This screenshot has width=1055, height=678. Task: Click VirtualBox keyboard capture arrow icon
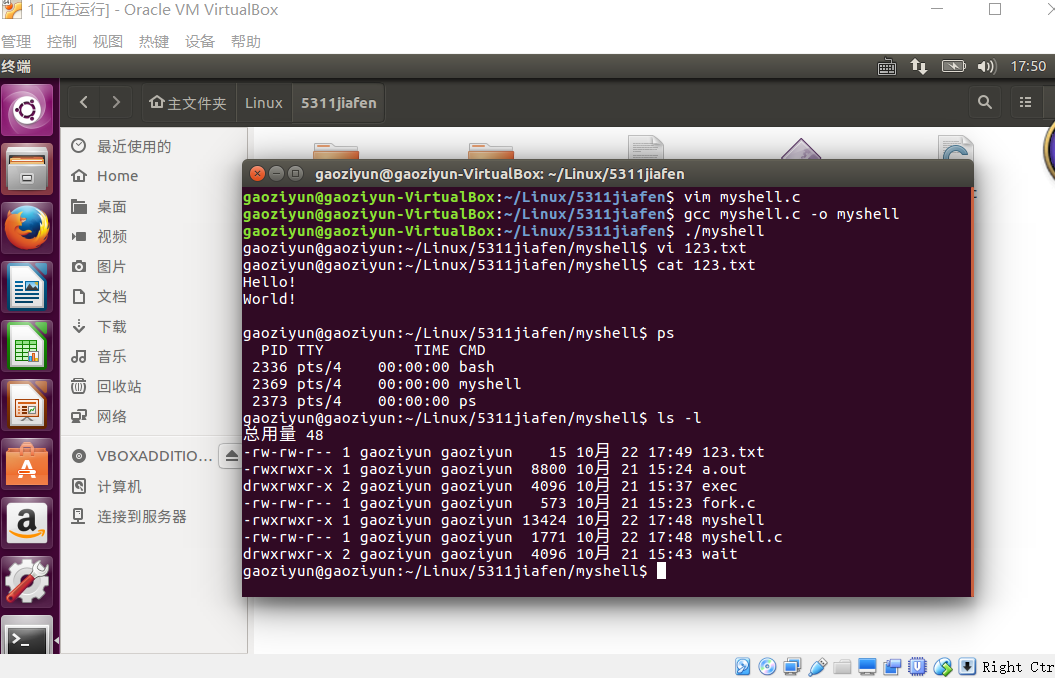coord(967,667)
